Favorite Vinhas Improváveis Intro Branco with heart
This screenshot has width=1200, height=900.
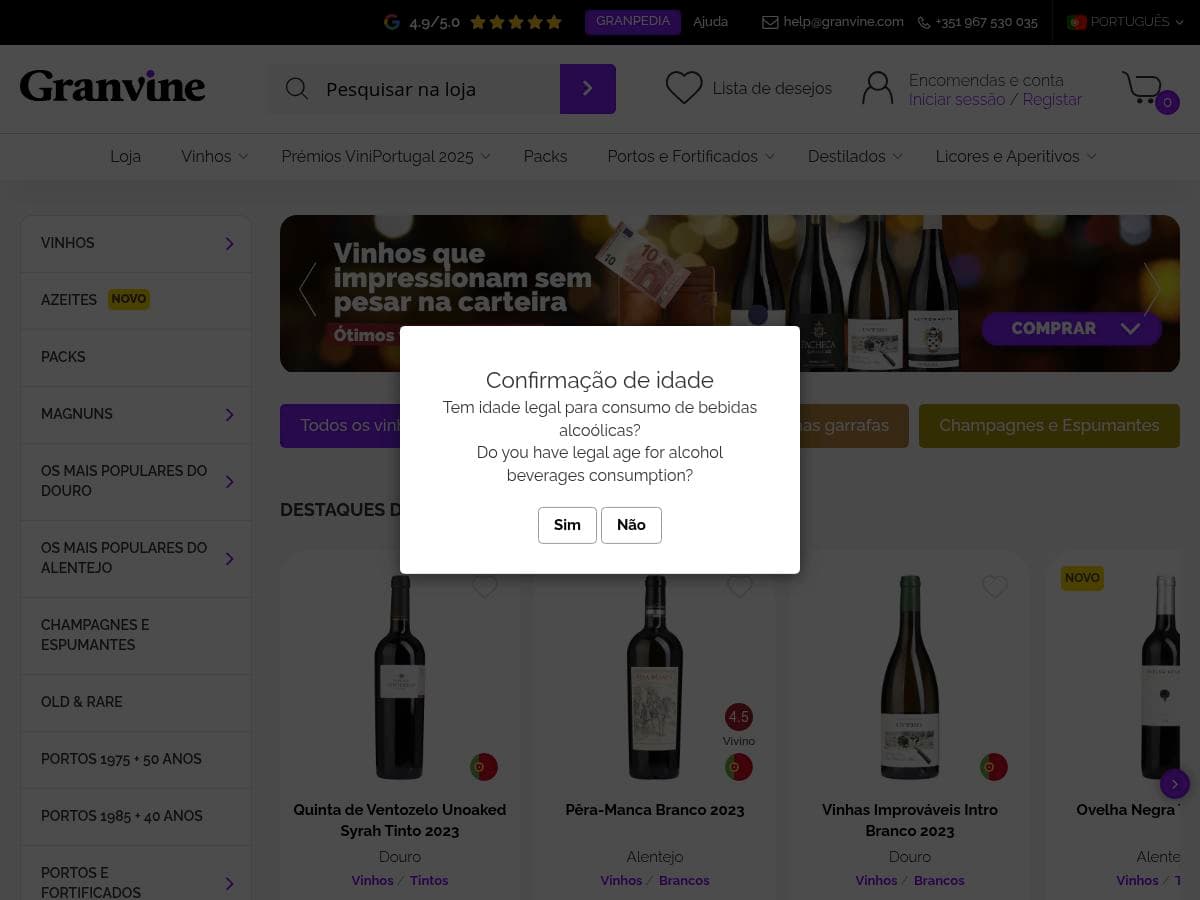pyautogui.click(x=994, y=587)
